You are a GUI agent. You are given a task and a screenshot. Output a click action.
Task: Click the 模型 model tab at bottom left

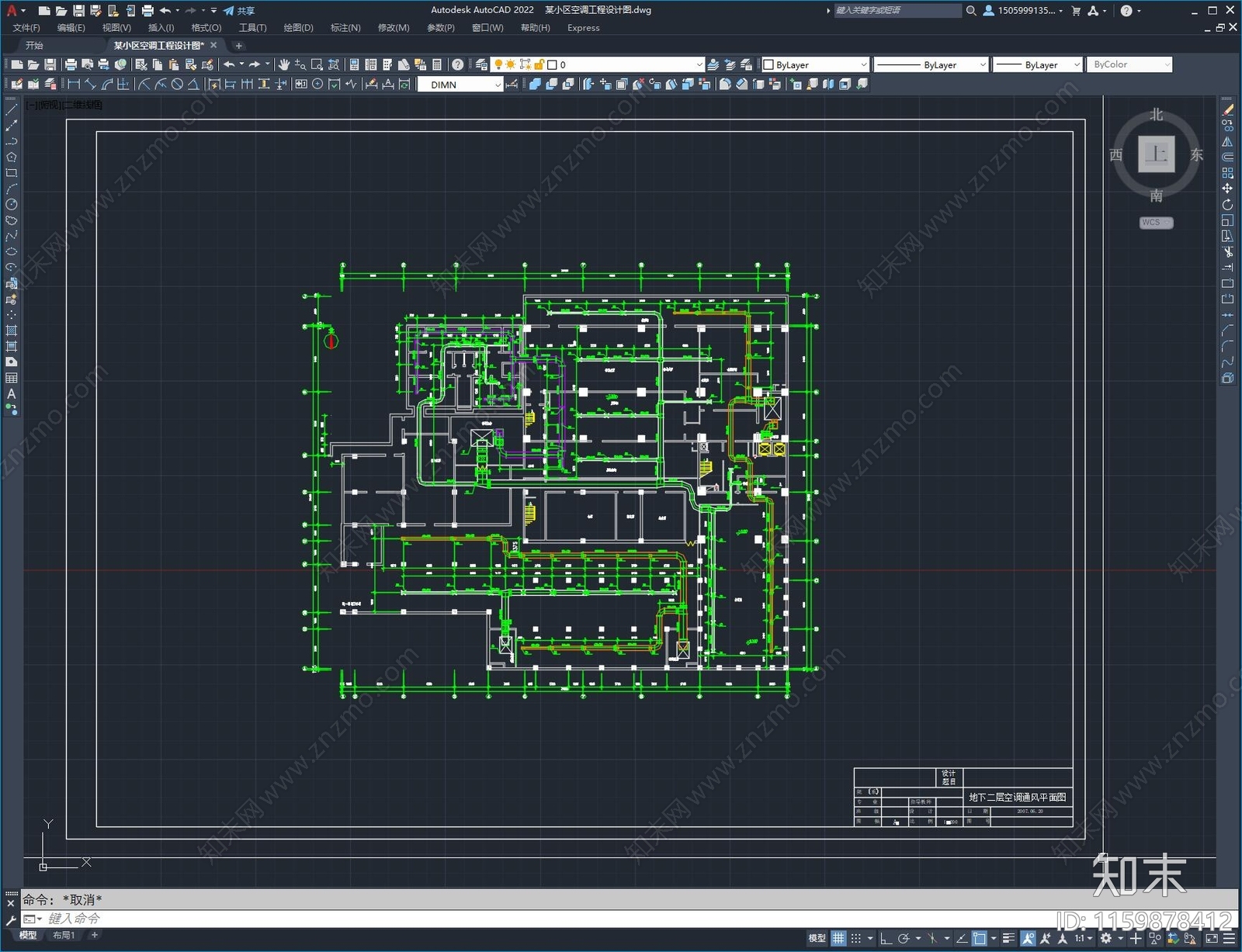pyautogui.click(x=28, y=936)
